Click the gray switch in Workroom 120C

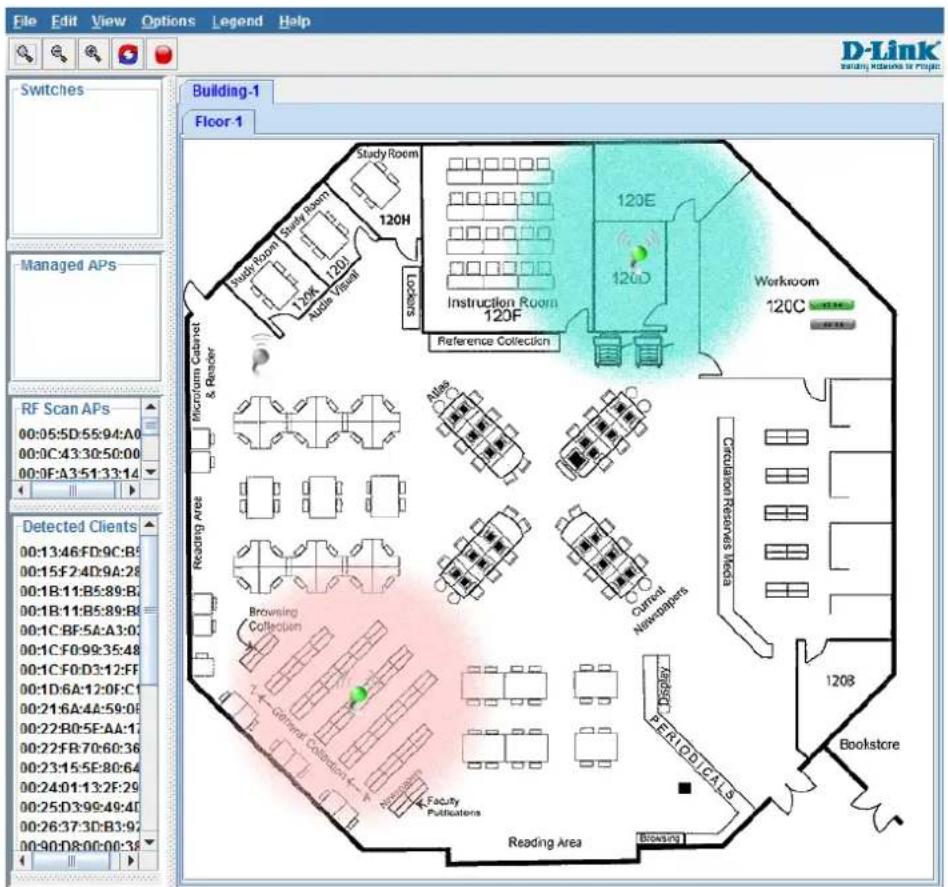point(833,325)
